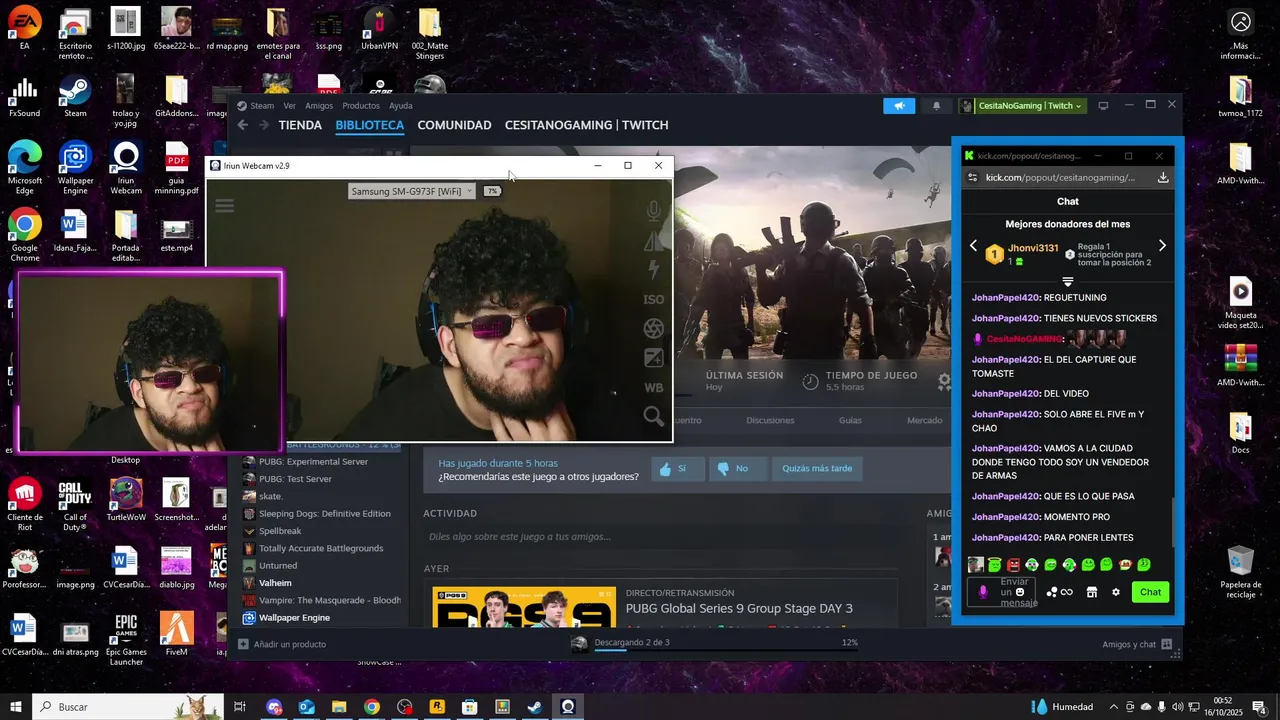
Task: Open Amigos y chat in Steam
Action: [x=1136, y=644]
